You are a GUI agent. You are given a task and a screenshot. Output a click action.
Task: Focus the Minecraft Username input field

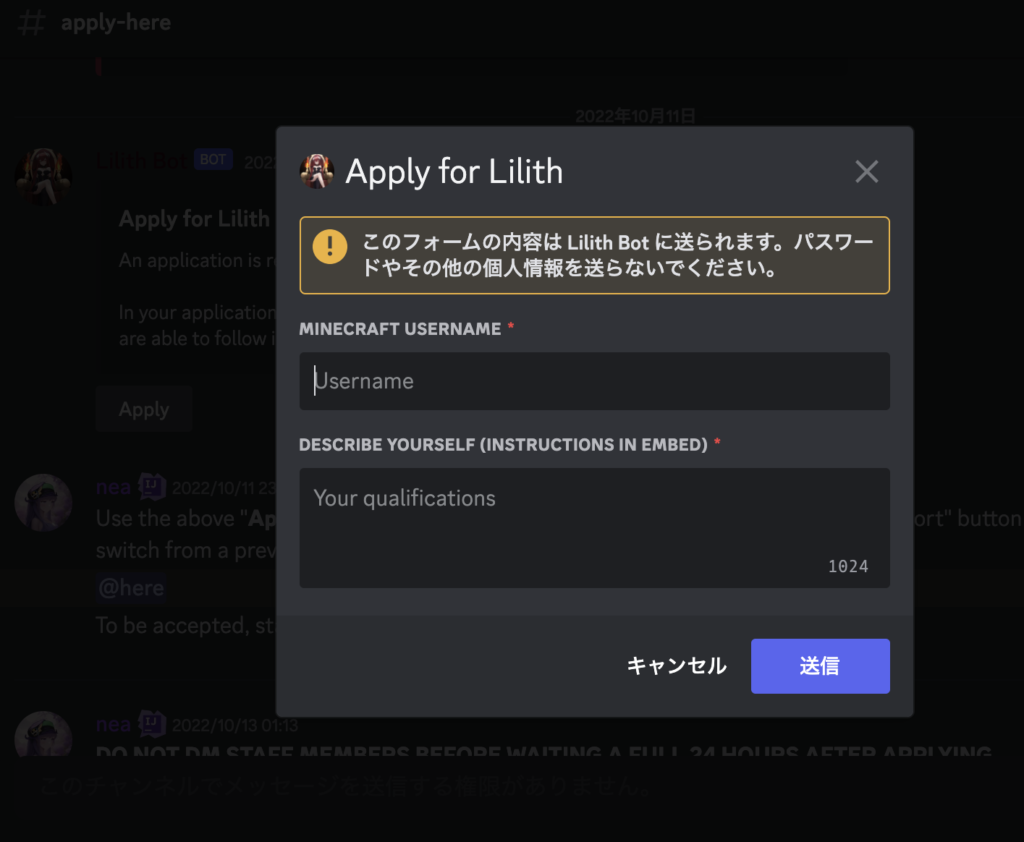[x=594, y=381]
